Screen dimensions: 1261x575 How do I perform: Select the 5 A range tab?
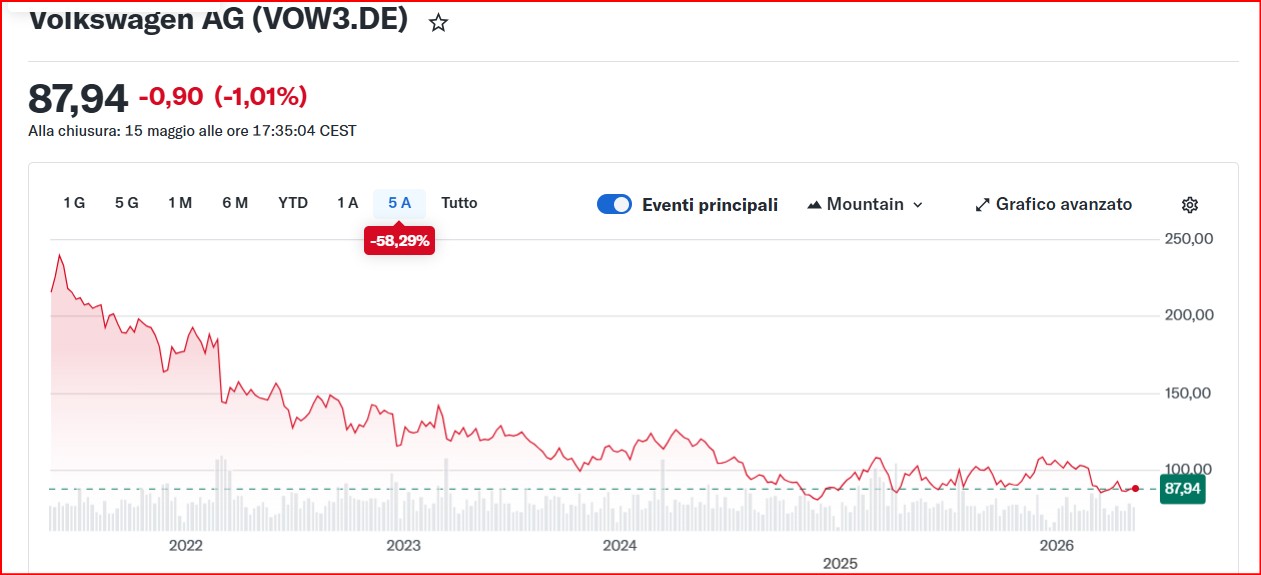point(399,203)
